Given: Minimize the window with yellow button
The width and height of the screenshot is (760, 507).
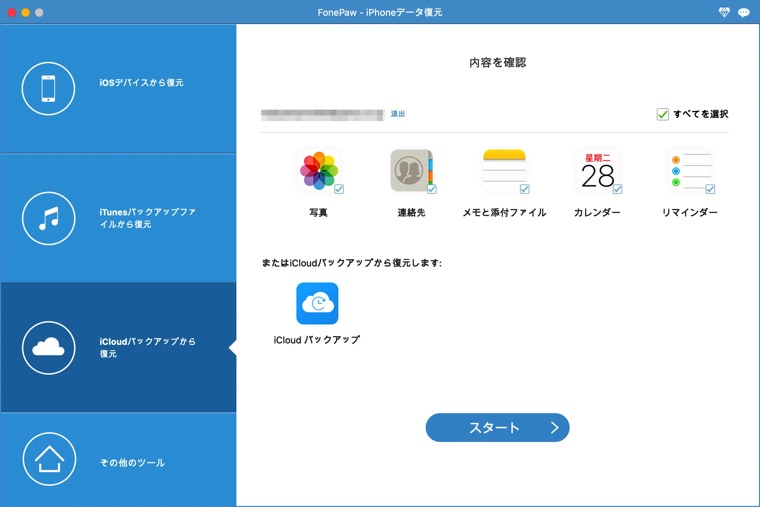Looking at the screenshot, I should [25, 13].
